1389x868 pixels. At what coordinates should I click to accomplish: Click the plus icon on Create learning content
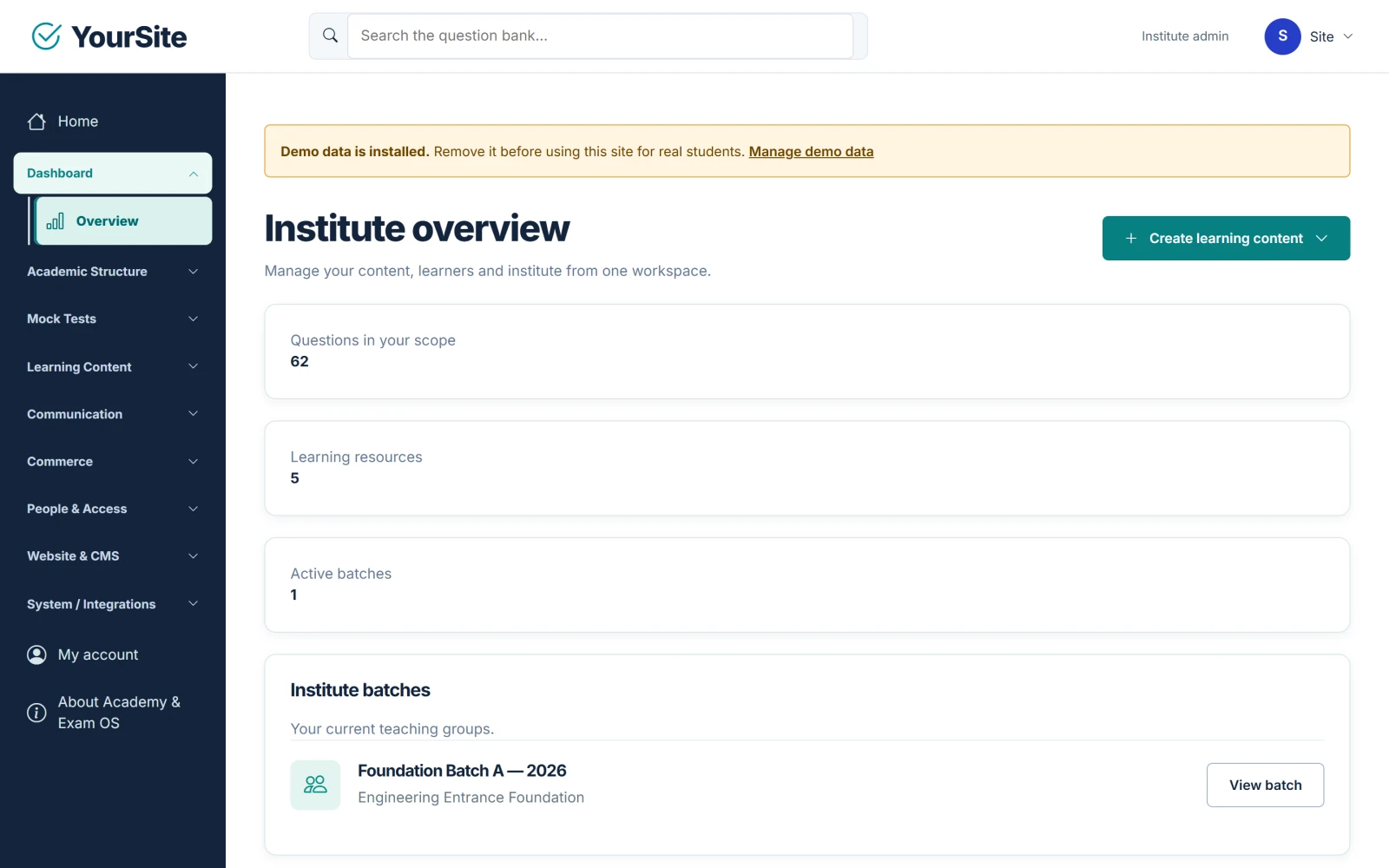click(x=1131, y=238)
